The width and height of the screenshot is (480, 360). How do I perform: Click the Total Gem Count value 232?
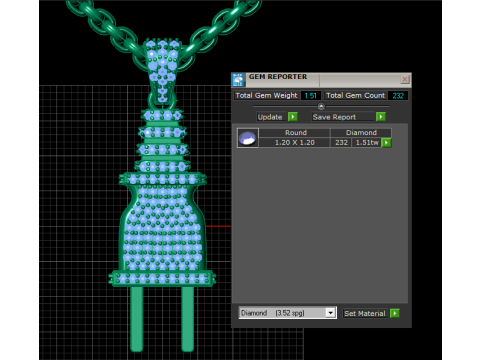(x=398, y=96)
